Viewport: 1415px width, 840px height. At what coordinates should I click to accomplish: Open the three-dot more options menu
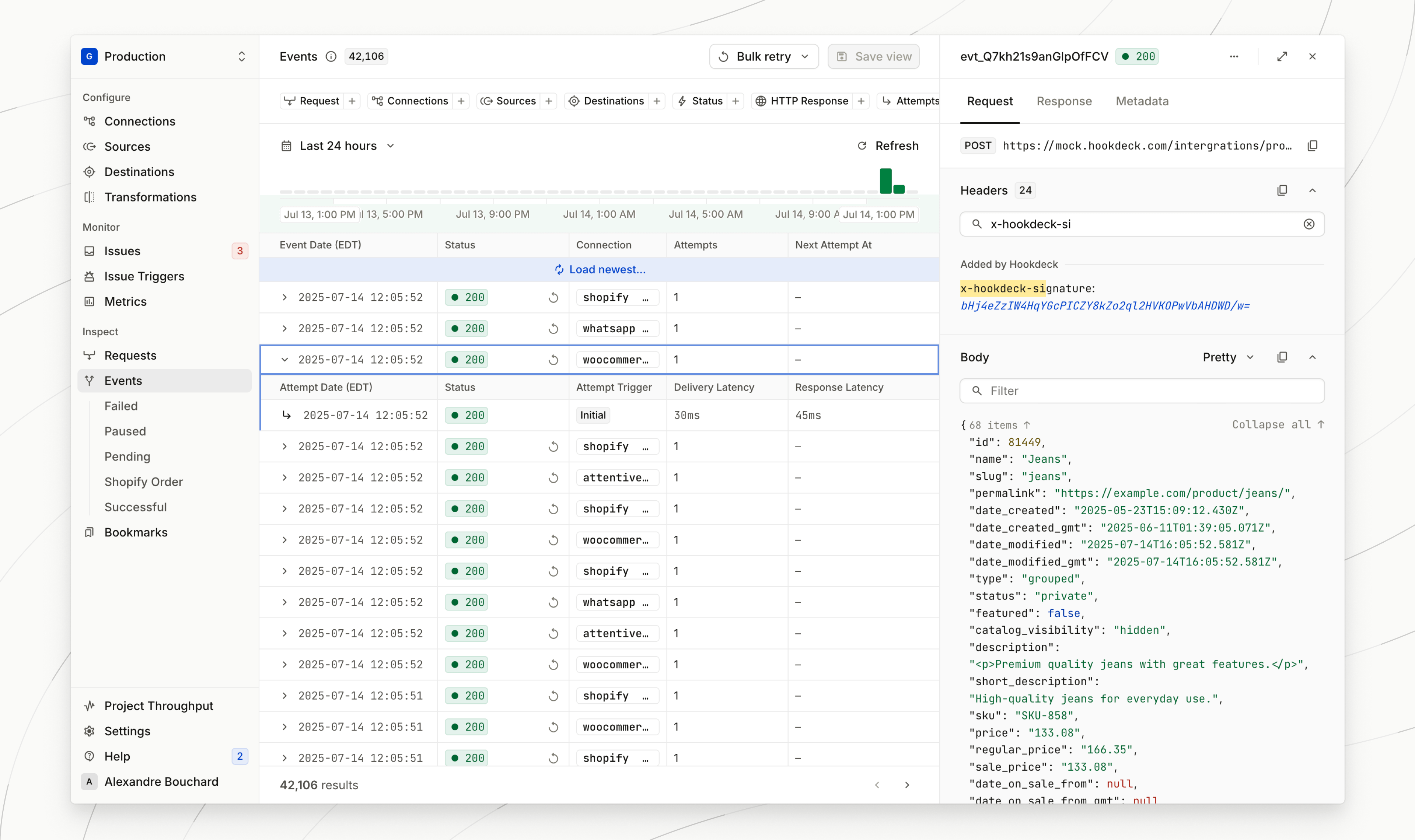pyautogui.click(x=1234, y=57)
